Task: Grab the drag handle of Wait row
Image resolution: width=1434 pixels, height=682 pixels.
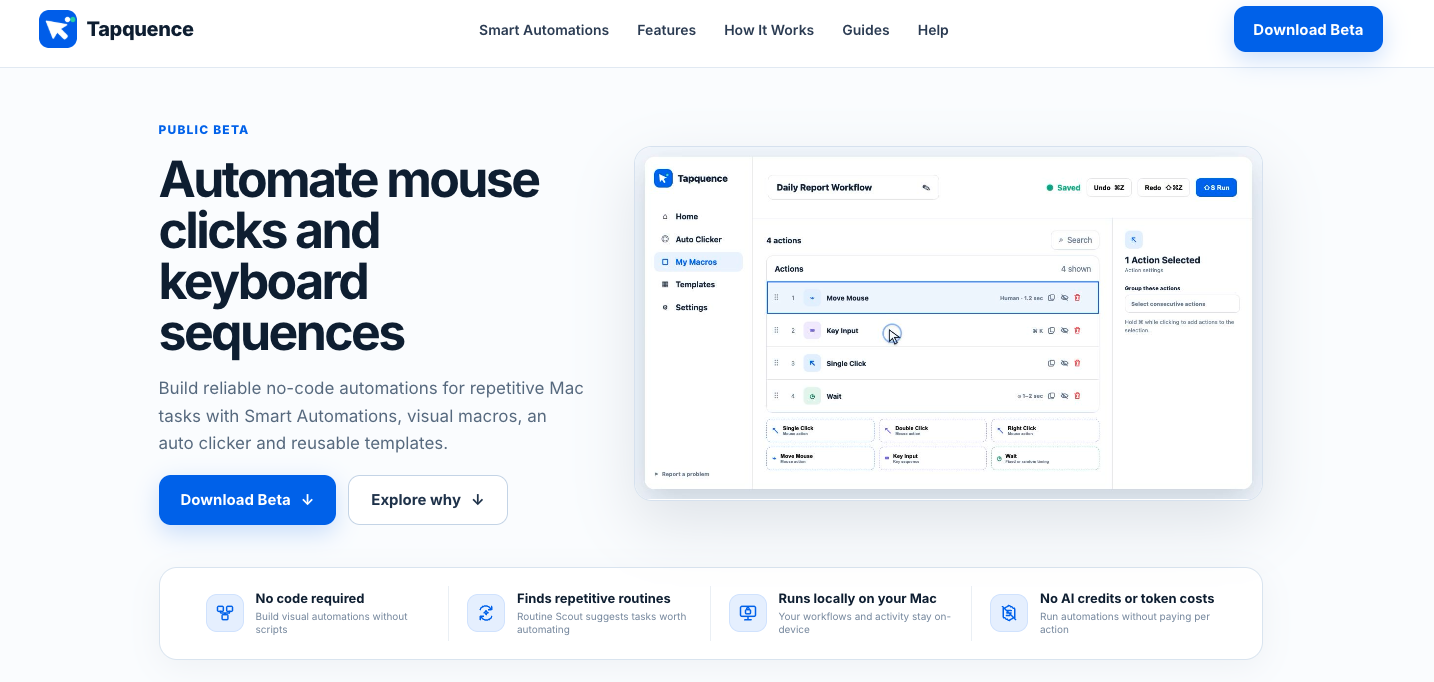Action: 776,396
